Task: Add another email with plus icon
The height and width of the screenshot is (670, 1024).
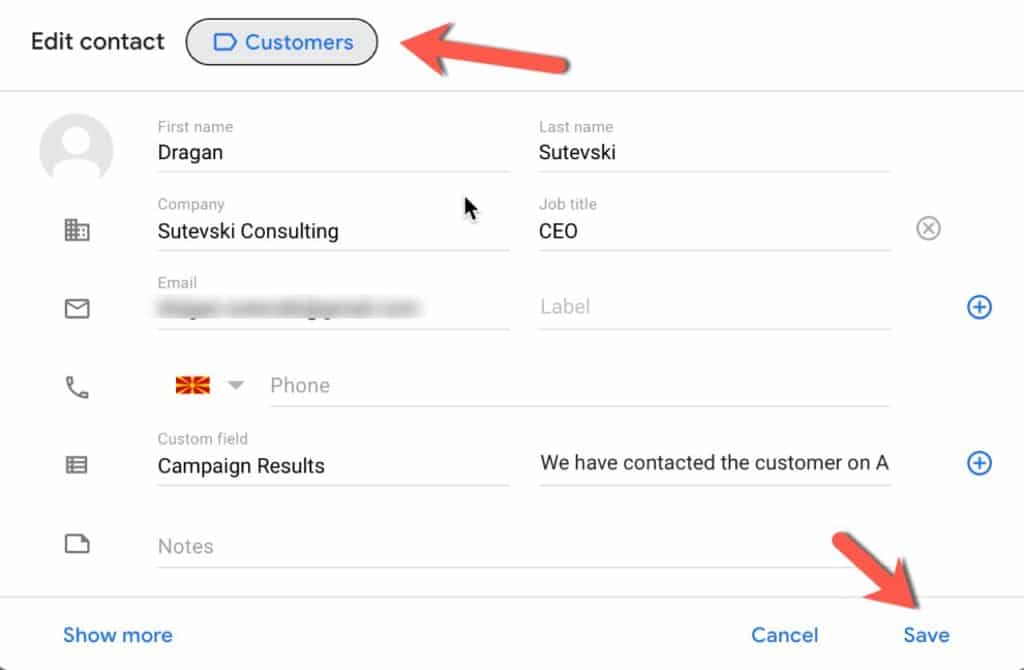Action: (x=979, y=307)
